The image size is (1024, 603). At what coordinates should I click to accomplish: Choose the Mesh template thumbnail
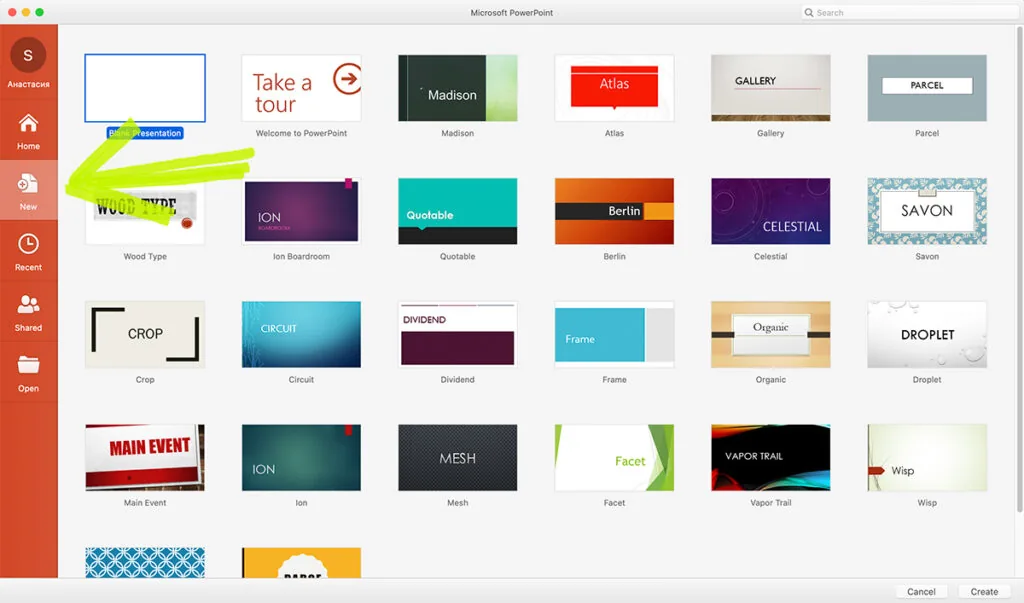point(458,457)
